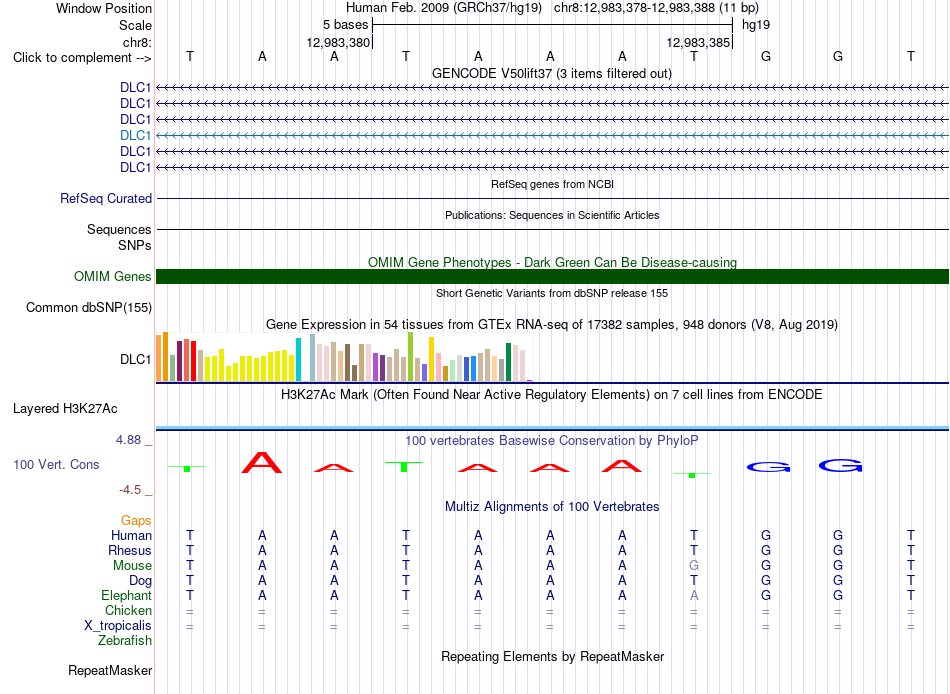Open 'Repeating Elements by RepeatMasker' title
Image resolution: width=950 pixels, height=694 pixels.
(x=552, y=656)
